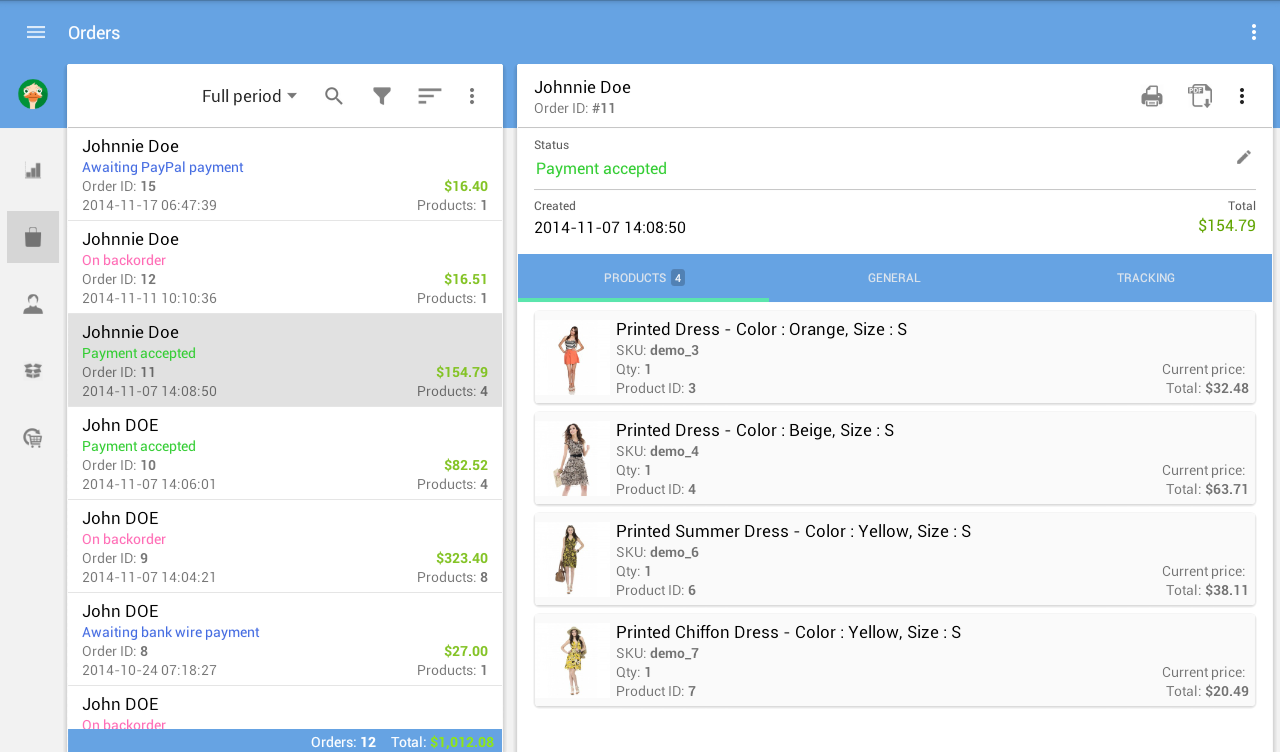Select order ID 8 awaiting bank wire
This screenshot has width=1280, height=752.
click(x=285, y=640)
